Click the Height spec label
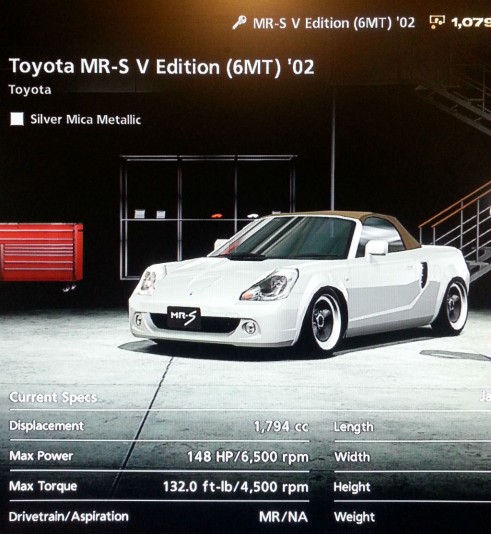 tap(352, 487)
